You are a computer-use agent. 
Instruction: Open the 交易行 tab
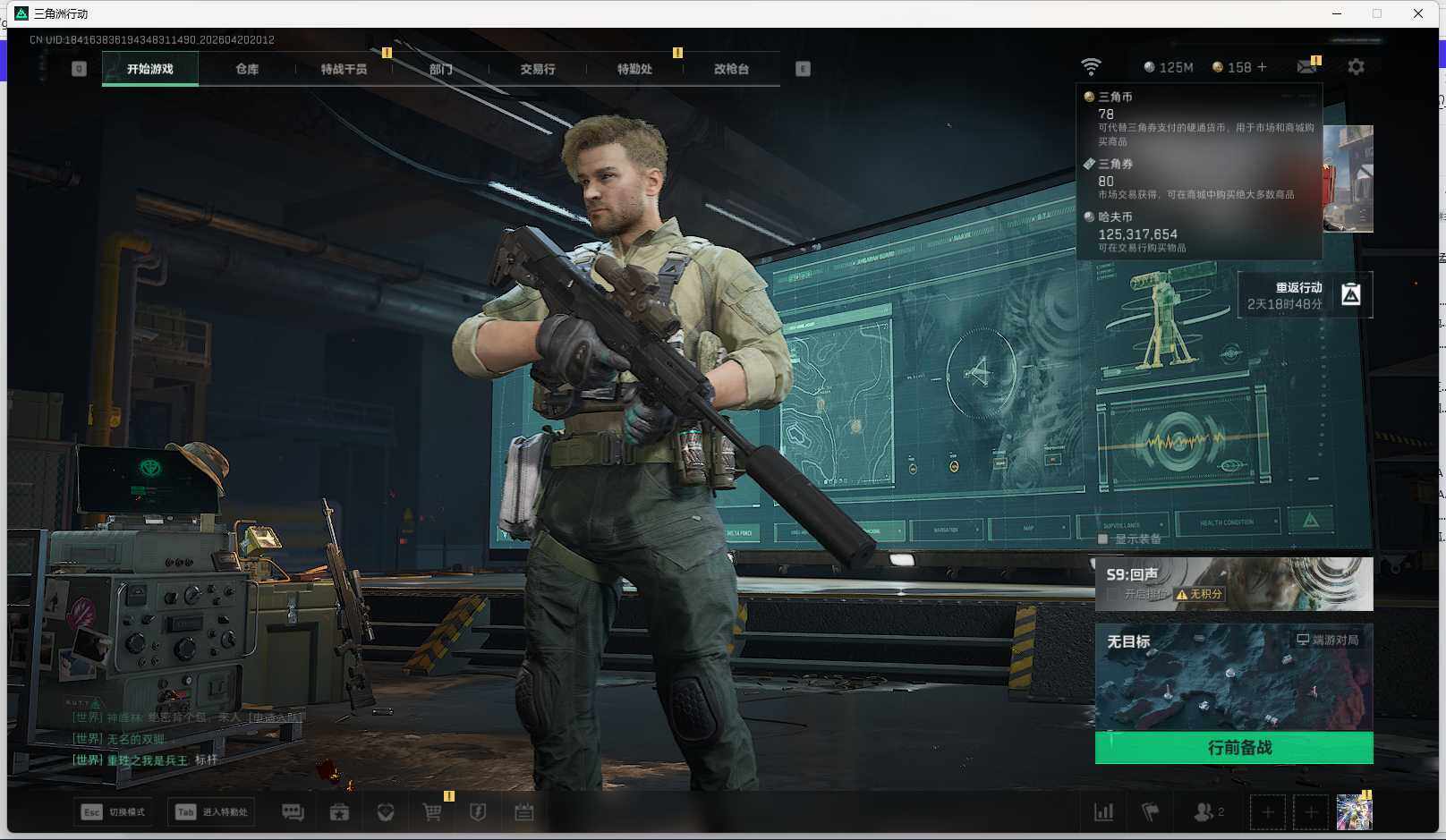[538, 69]
